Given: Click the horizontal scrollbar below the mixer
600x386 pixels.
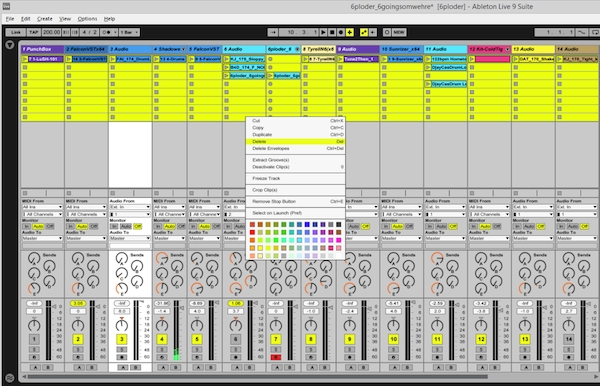Looking at the screenshot, I should 258,377.
